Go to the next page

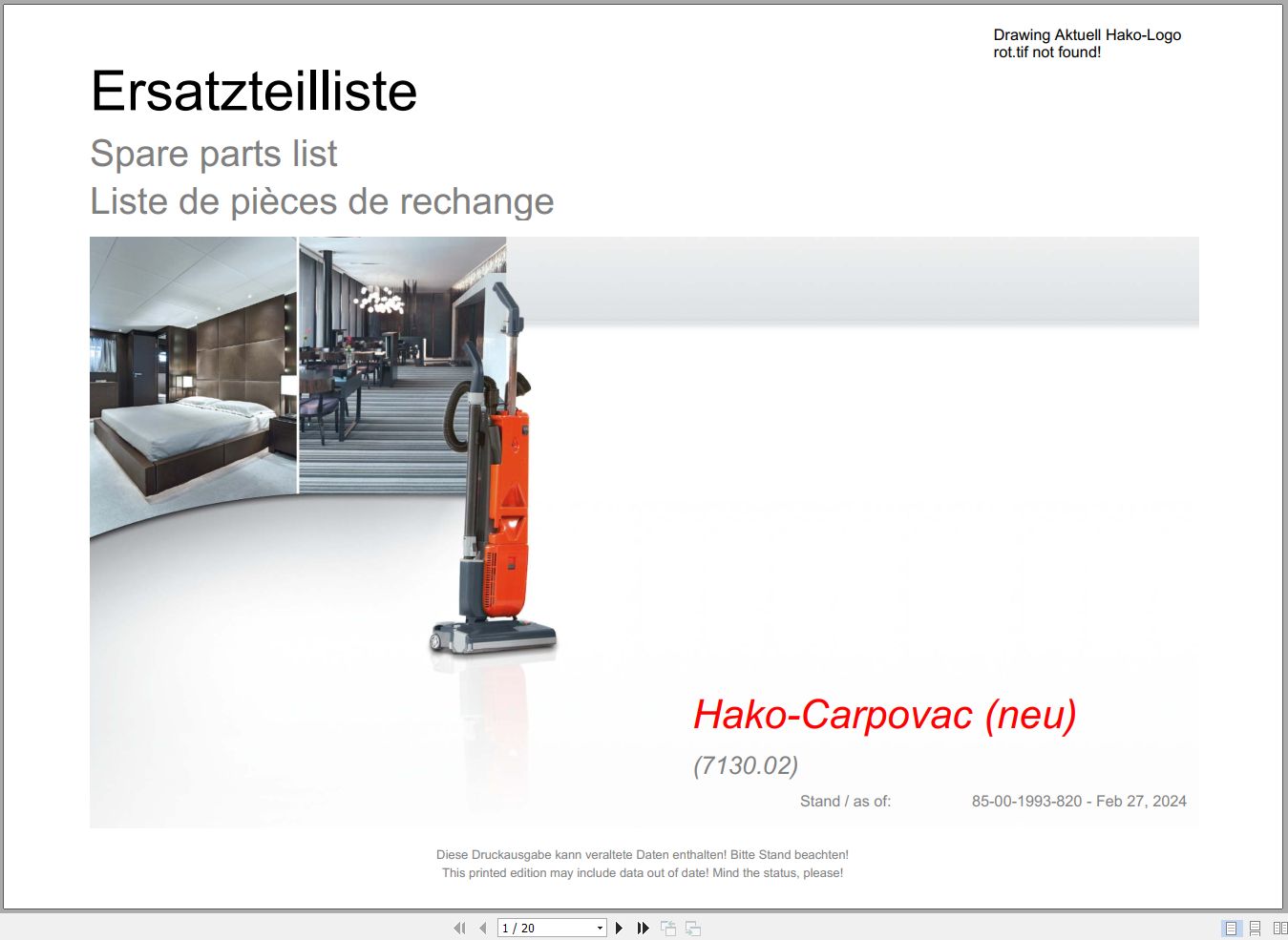coord(619,928)
